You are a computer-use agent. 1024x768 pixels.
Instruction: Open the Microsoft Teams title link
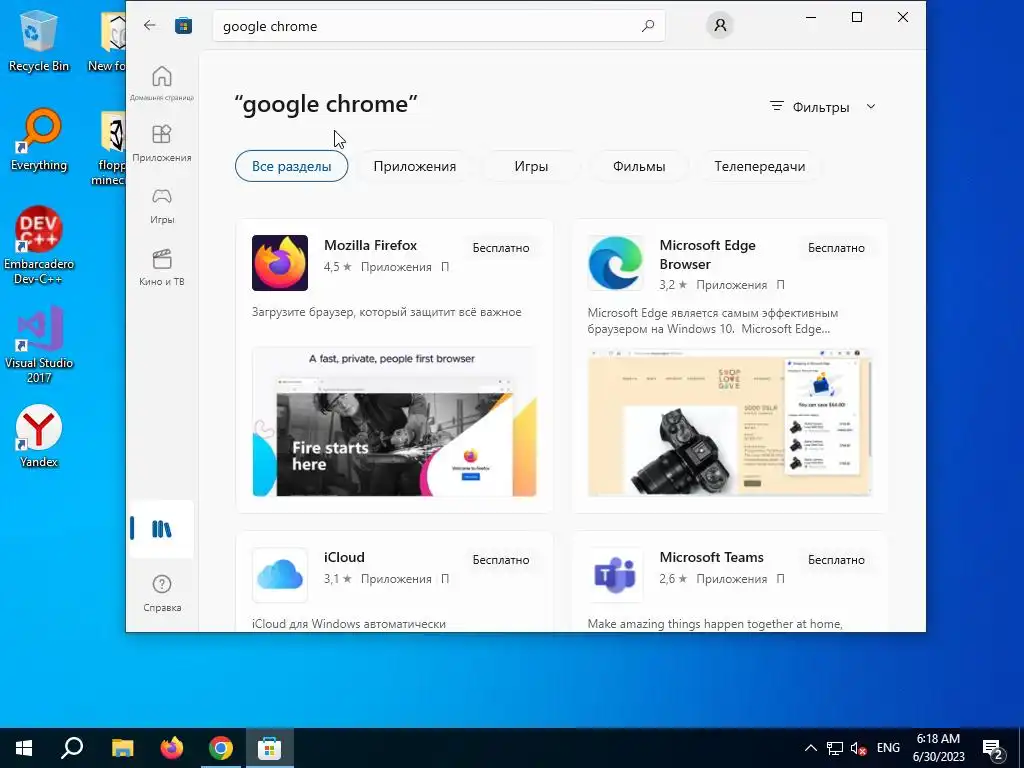click(711, 557)
